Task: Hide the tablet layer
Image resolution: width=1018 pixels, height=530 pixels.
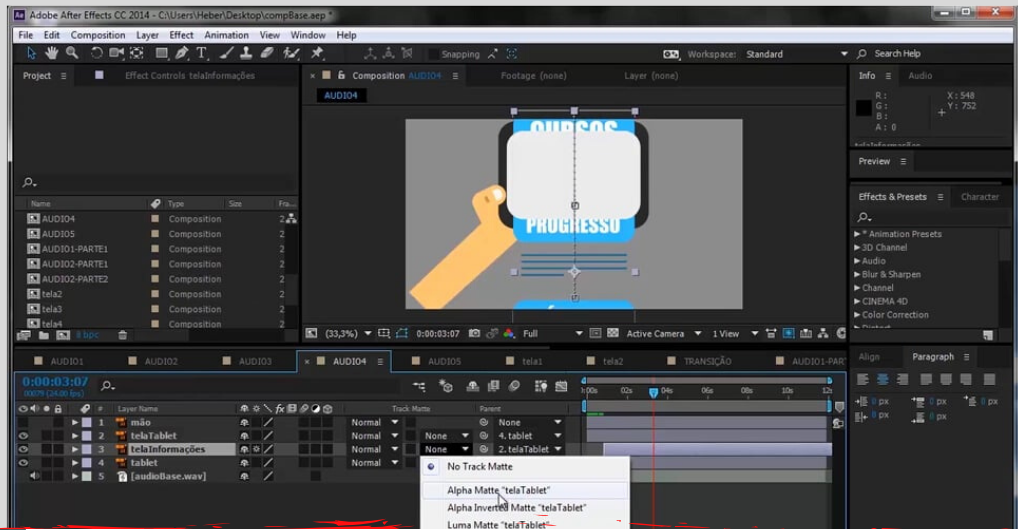Action: (x=23, y=463)
